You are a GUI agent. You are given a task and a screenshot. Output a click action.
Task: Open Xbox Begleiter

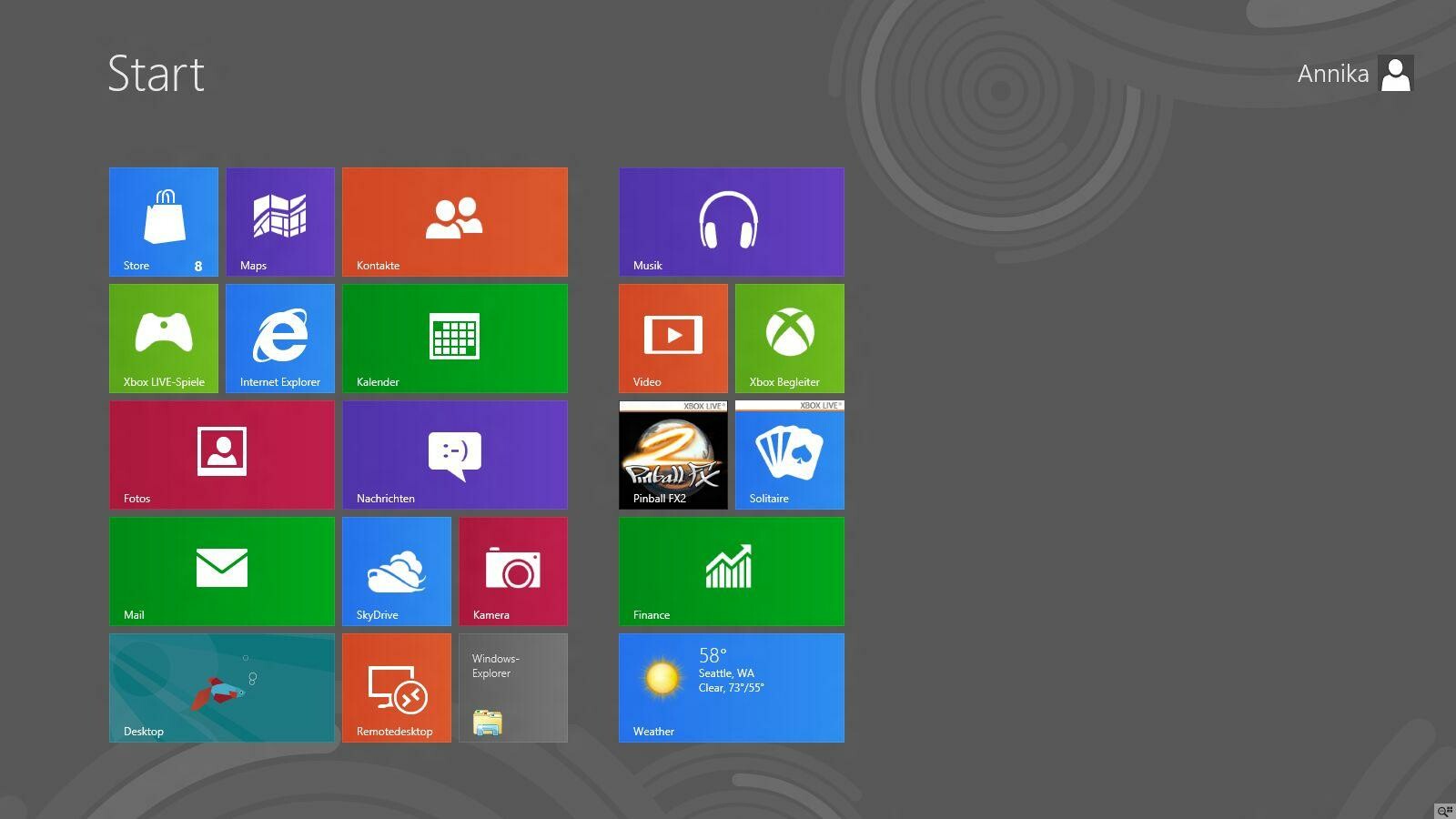coord(789,338)
